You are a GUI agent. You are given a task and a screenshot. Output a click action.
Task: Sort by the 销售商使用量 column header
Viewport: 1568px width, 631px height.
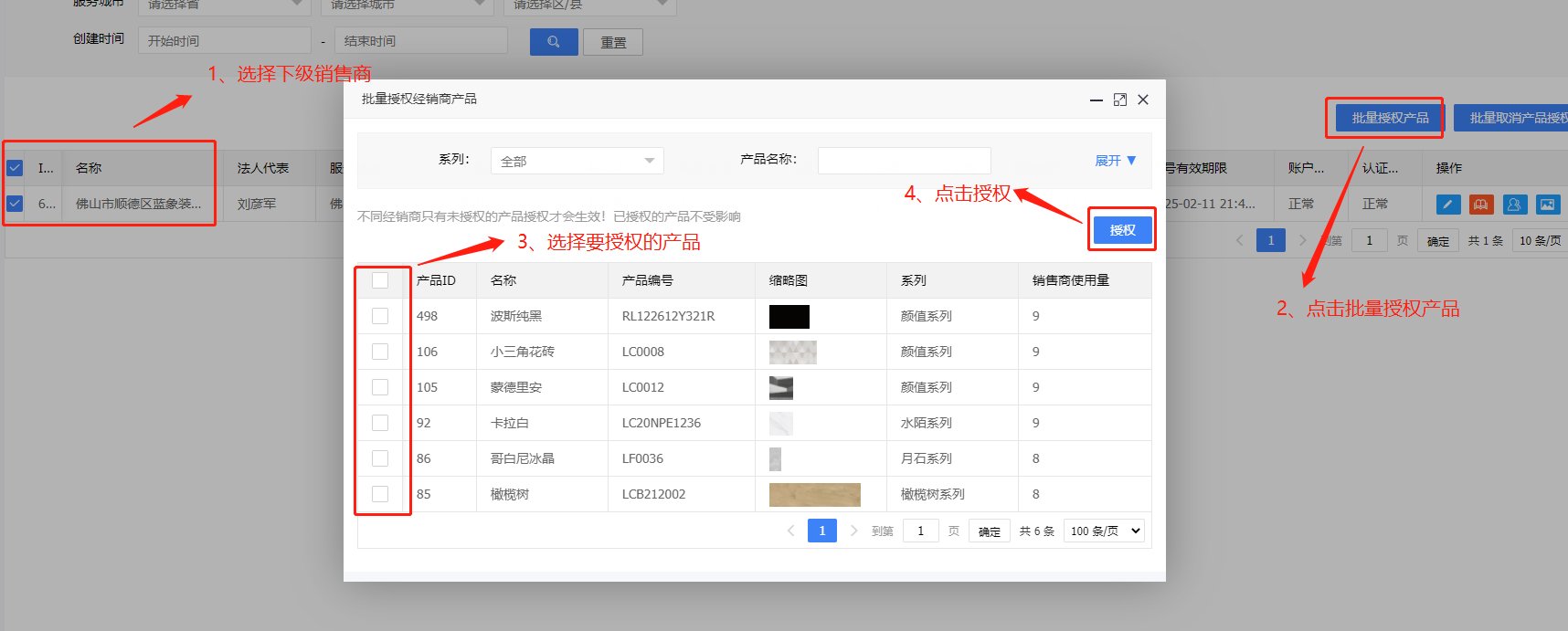[1070, 280]
